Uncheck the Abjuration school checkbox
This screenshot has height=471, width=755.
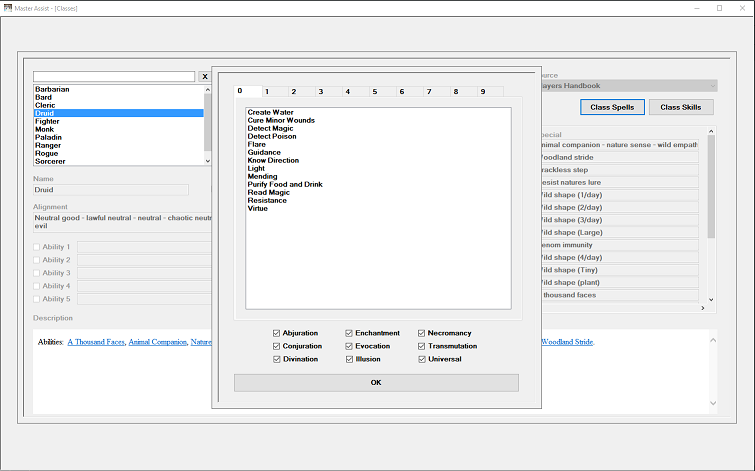(x=276, y=333)
